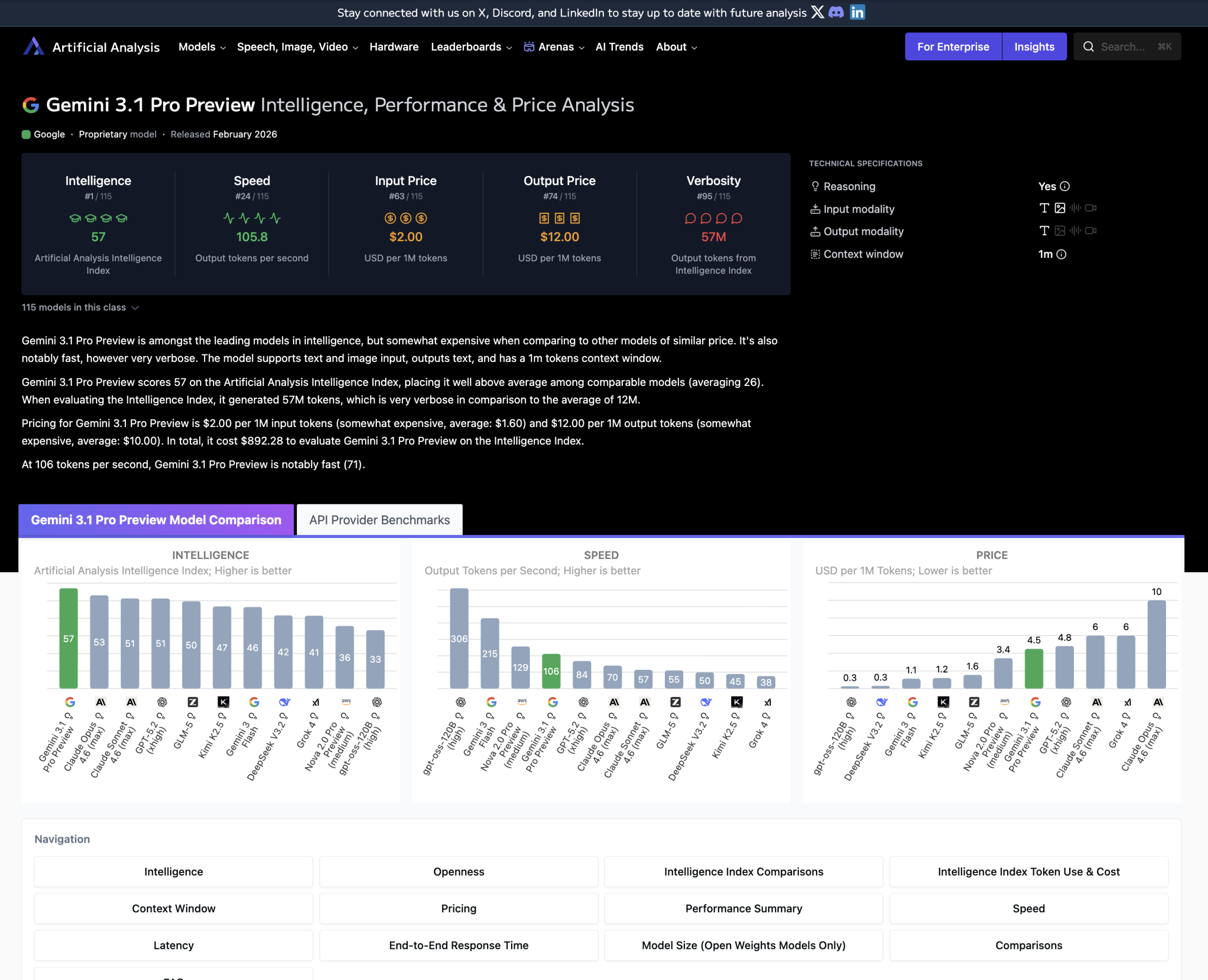Go to Intelligence Index Comparisons section
The width and height of the screenshot is (1208, 980).
(x=743, y=871)
